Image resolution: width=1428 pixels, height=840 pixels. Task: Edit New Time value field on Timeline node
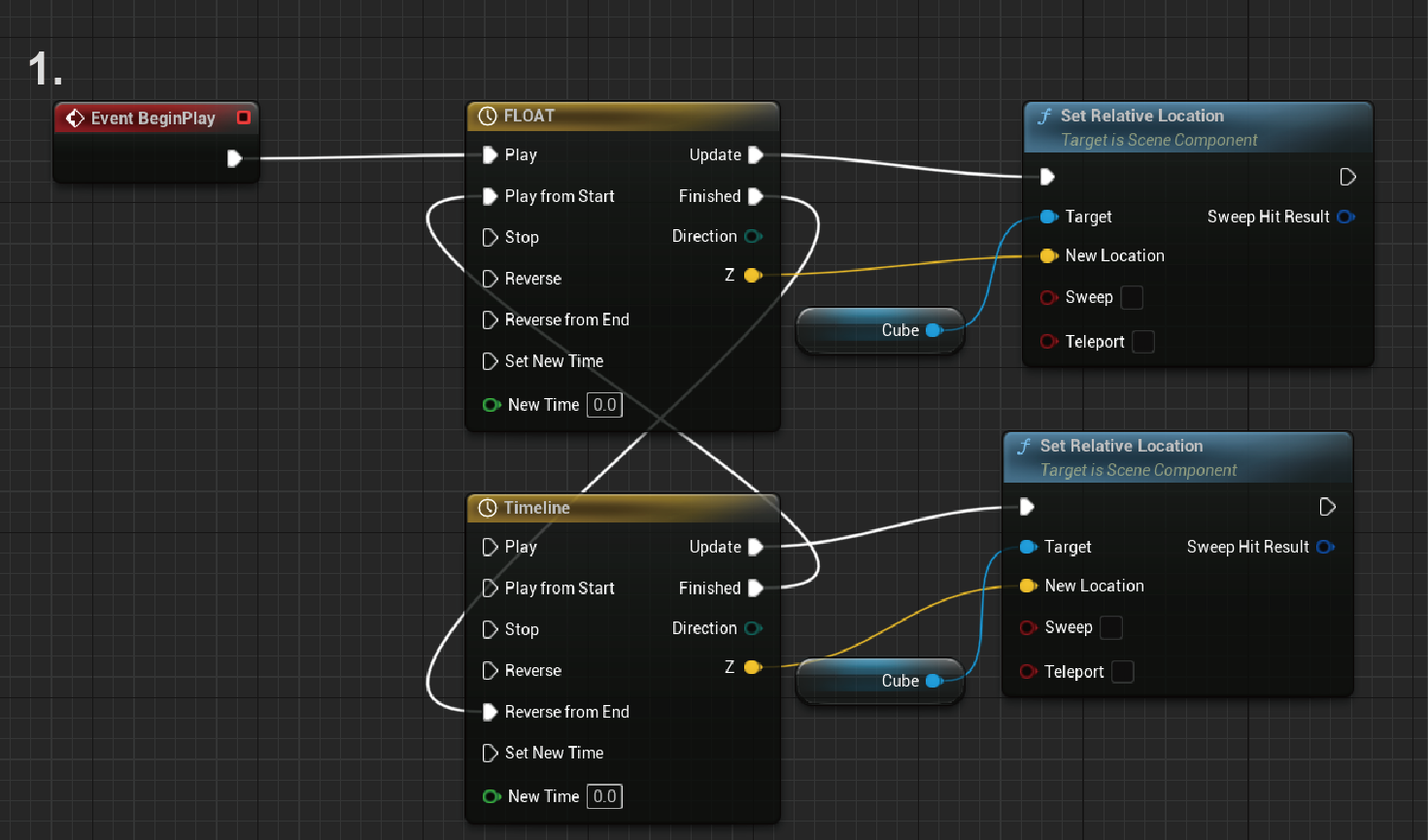604,796
